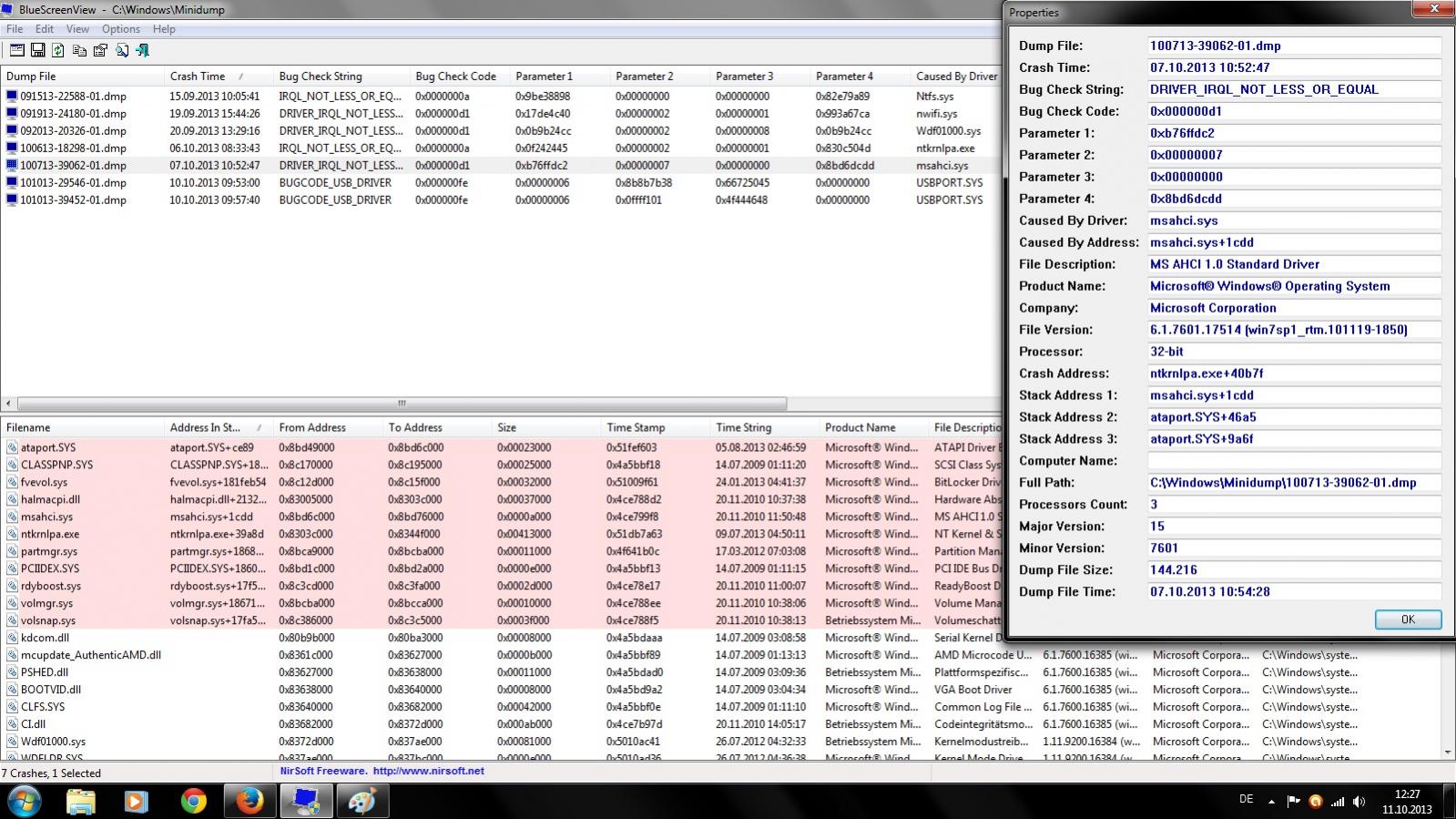Viewport: 1456px width, 819px height.
Task: Open the Properties toolbar icon
Action: pyautogui.click(x=100, y=50)
